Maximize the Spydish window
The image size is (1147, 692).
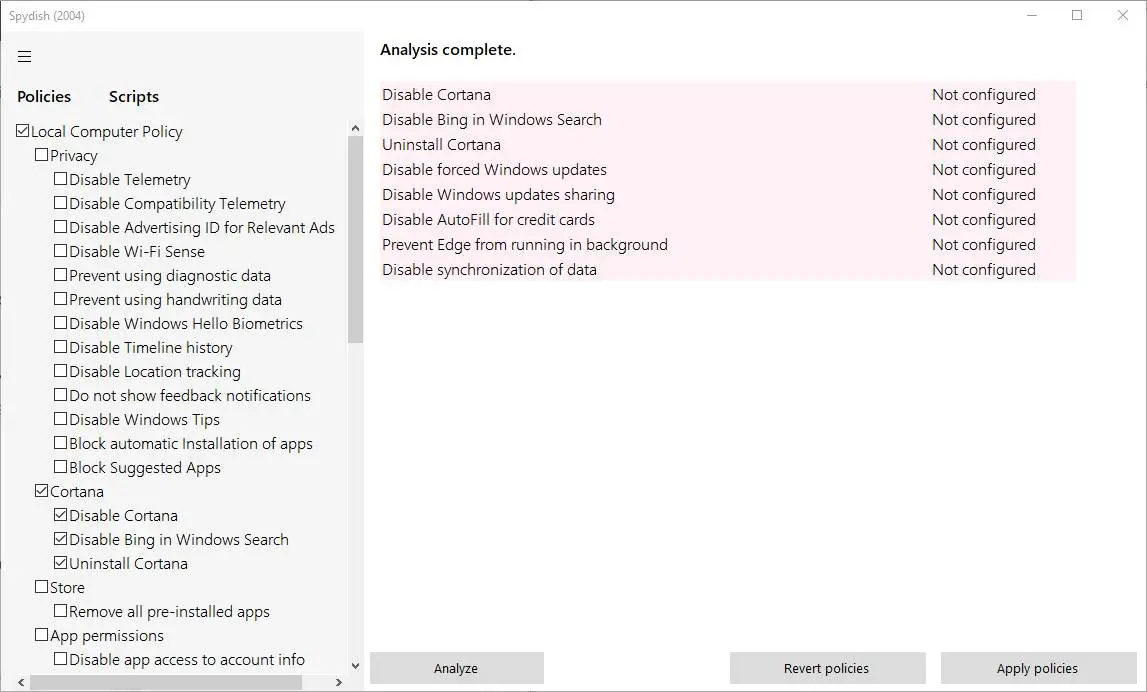[x=1077, y=15]
